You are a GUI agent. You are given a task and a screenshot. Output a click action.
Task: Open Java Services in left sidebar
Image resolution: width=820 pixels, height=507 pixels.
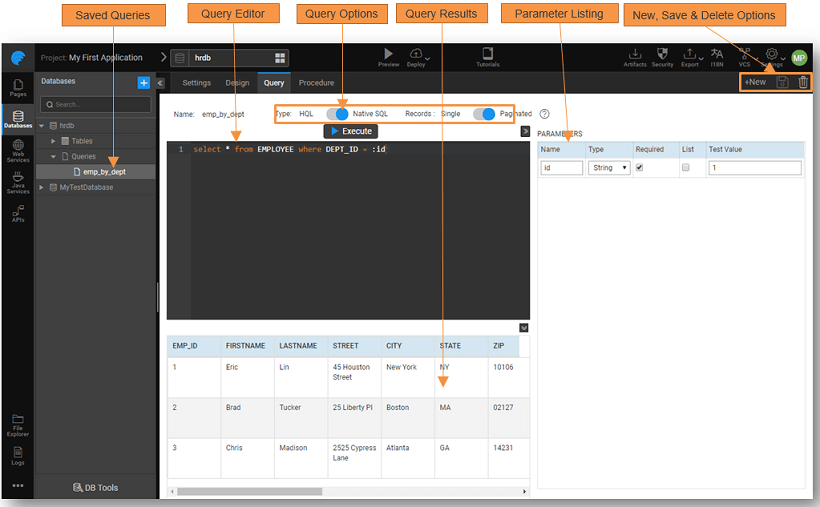pyautogui.click(x=18, y=182)
